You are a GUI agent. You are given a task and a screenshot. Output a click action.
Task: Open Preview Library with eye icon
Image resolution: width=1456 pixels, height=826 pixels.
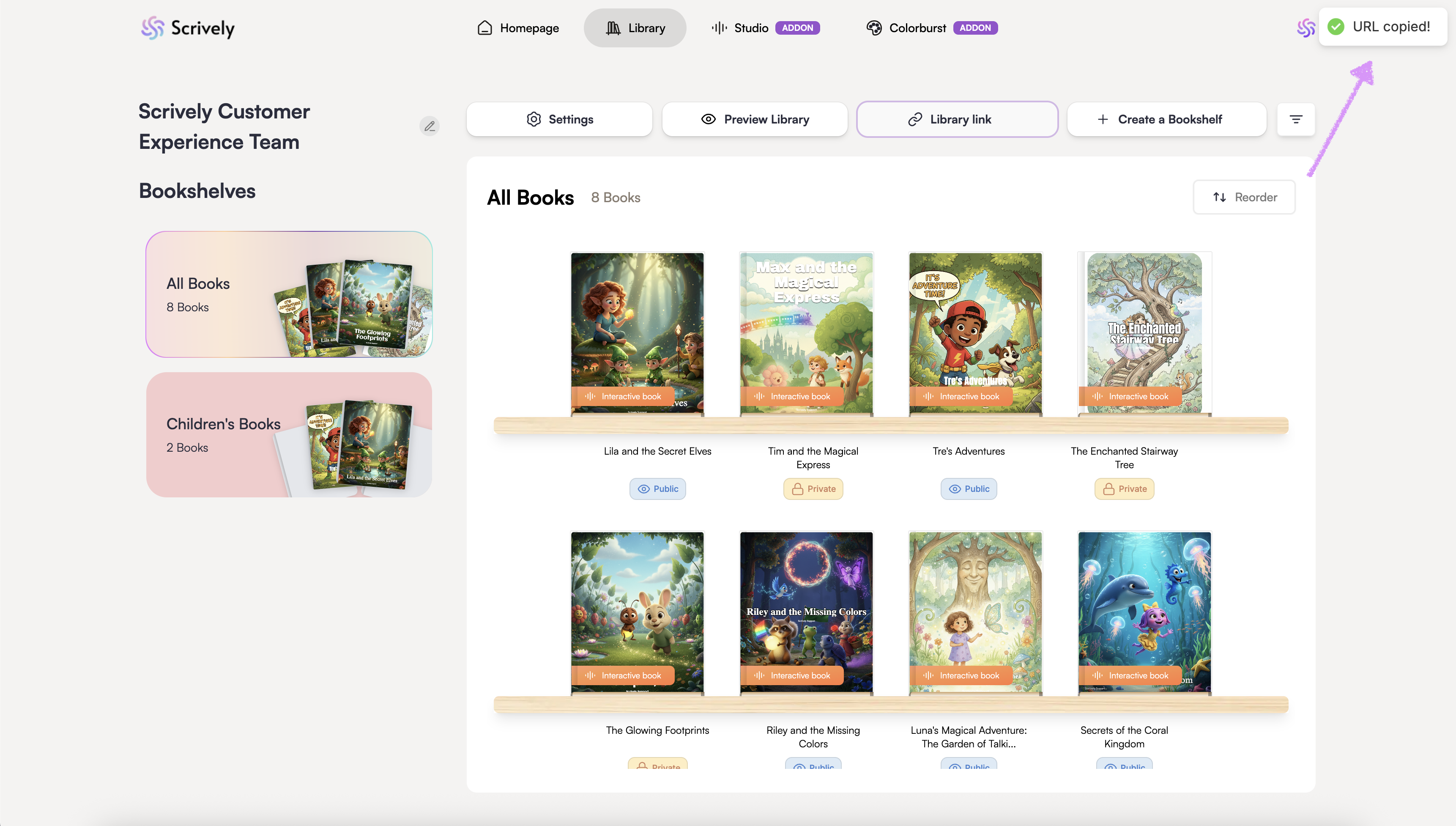[755, 119]
